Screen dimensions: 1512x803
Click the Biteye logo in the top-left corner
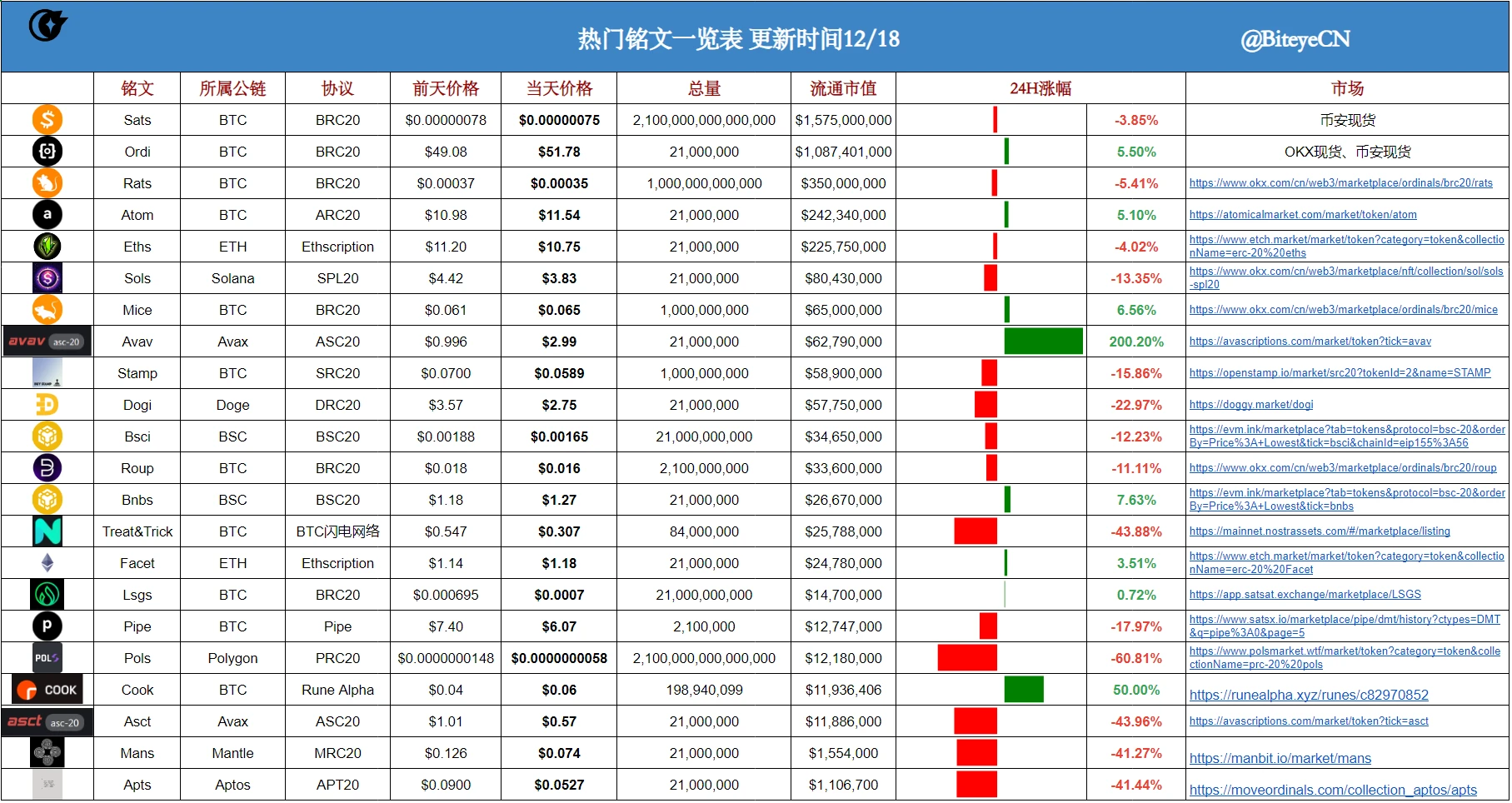[47, 25]
